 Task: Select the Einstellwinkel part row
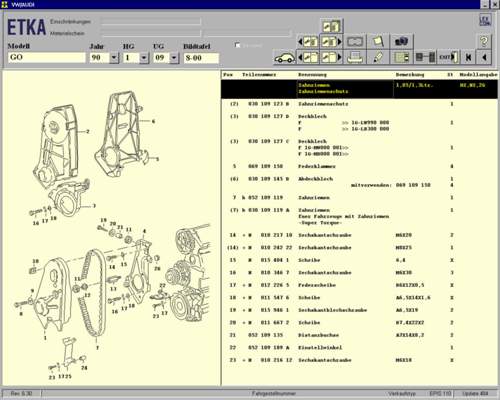359,348
